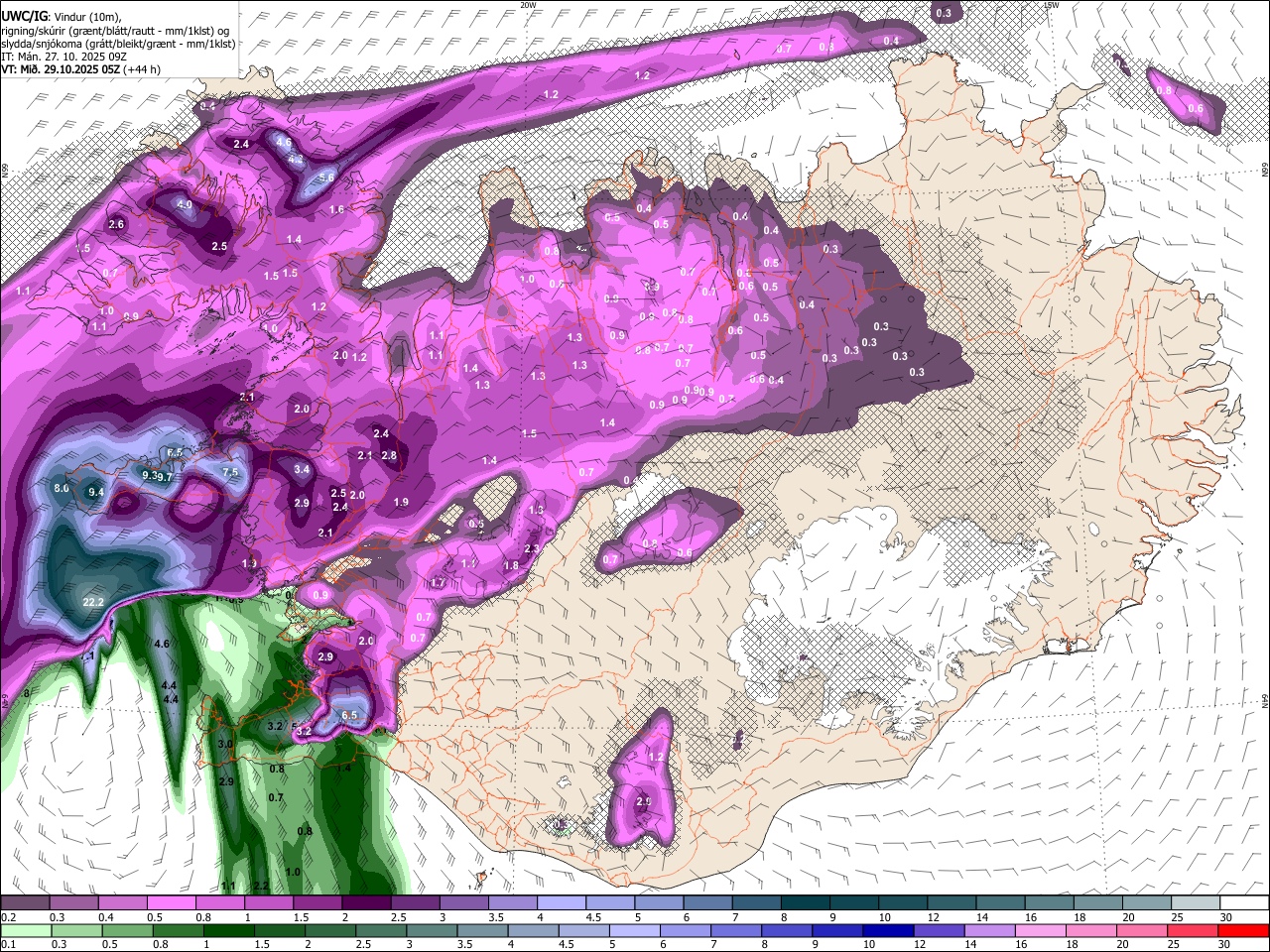Select the VT: Mið. 29.10.2025 05Z line

pos(80,69)
